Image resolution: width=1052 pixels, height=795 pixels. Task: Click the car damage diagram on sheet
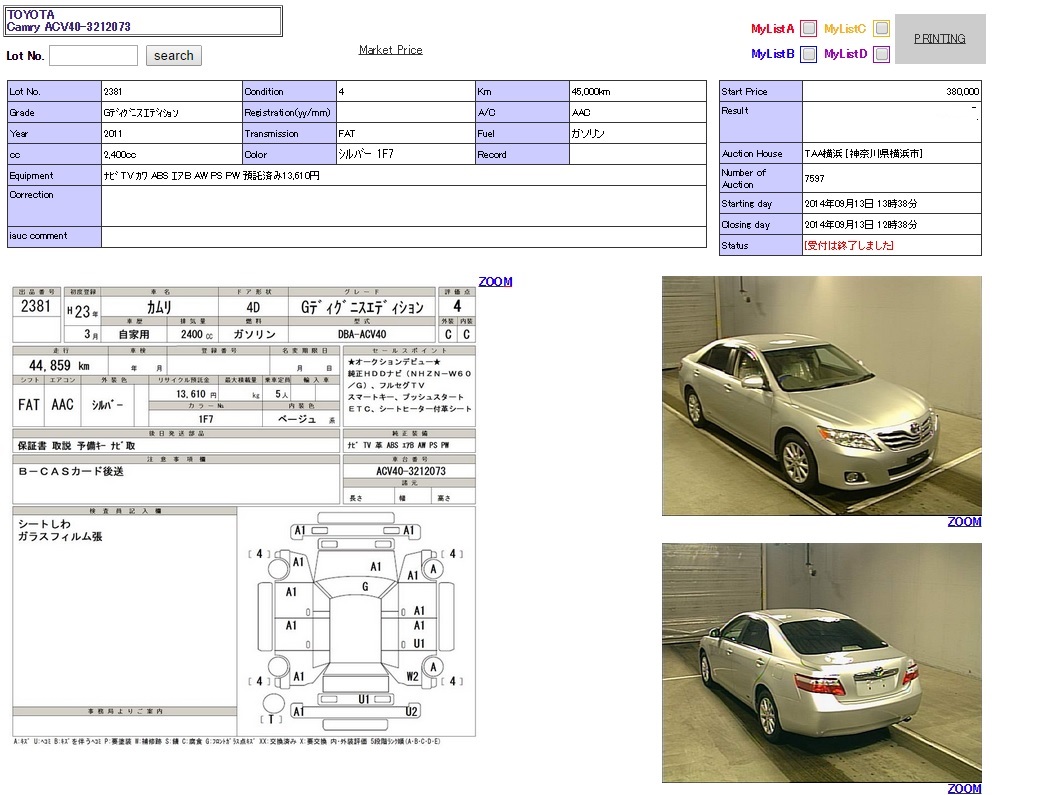(355, 622)
